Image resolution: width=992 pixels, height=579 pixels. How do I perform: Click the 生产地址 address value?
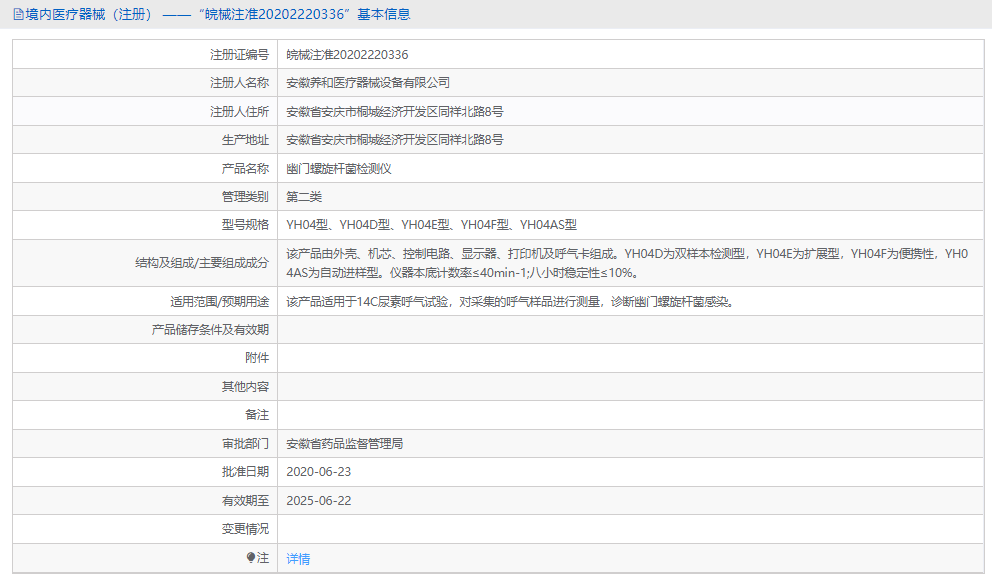click(x=395, y=140)
